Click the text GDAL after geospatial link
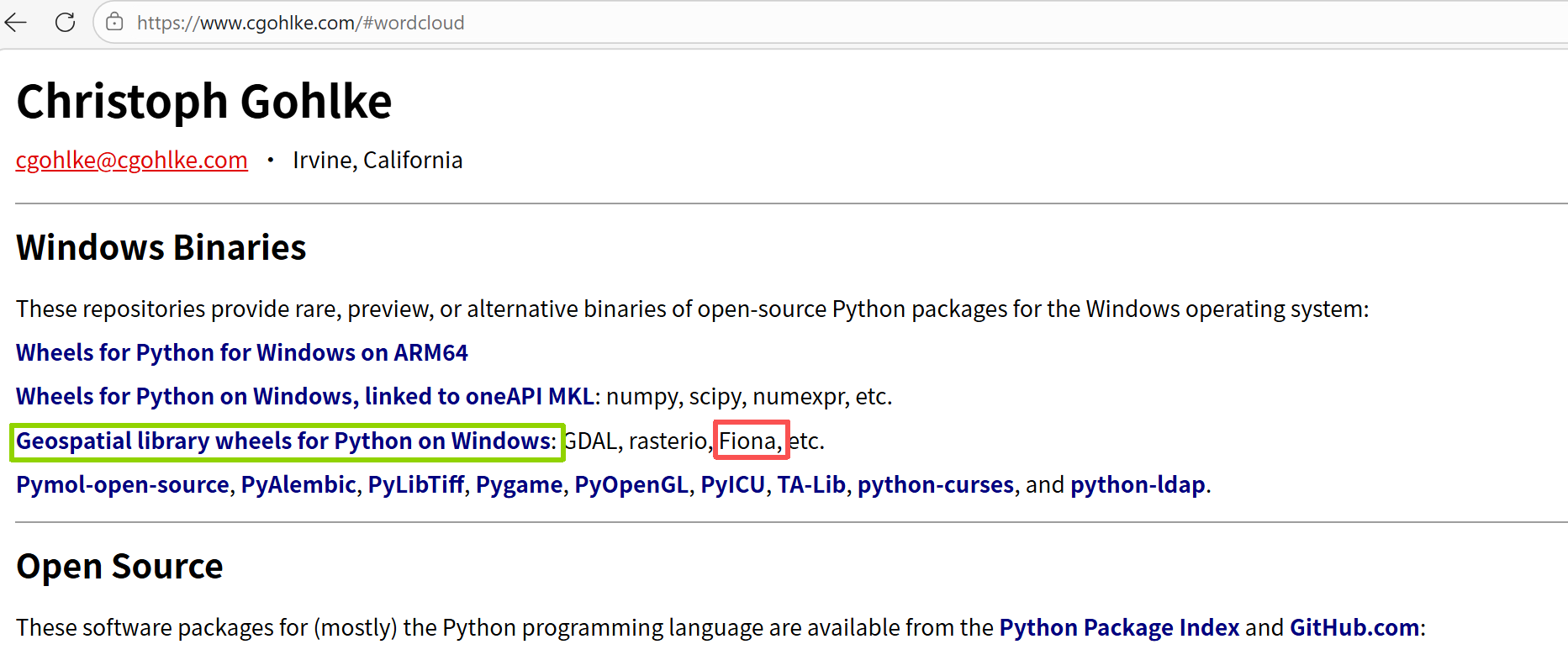1568x655 pixels. [590, 441]
